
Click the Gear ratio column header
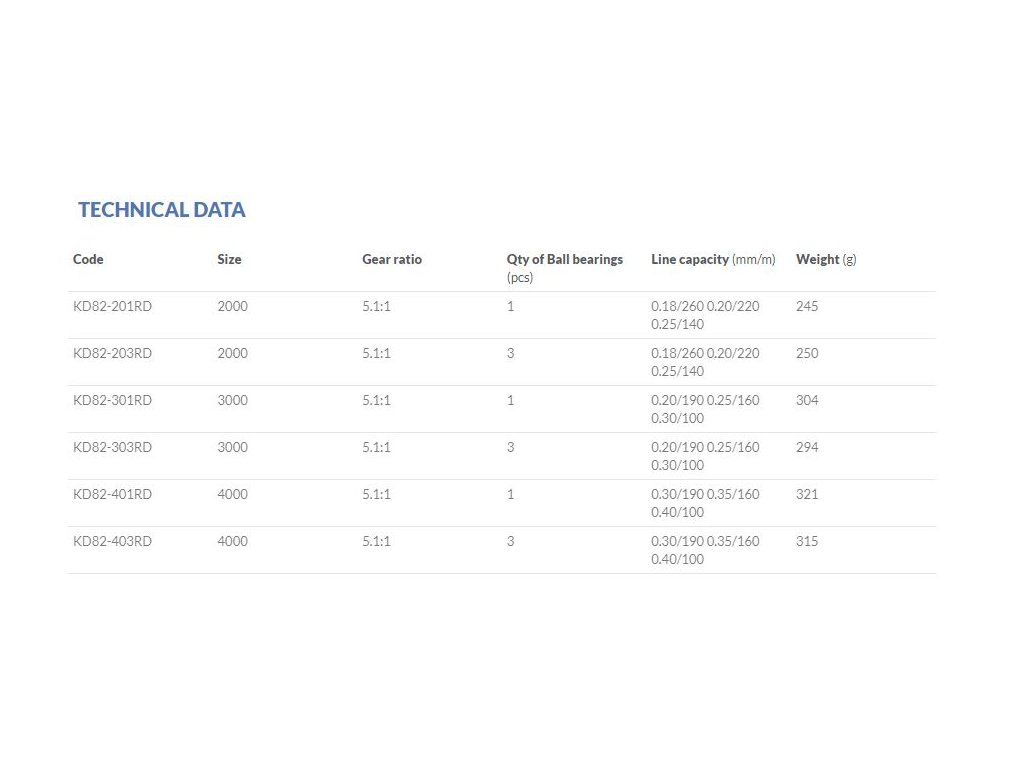(392, 259)
